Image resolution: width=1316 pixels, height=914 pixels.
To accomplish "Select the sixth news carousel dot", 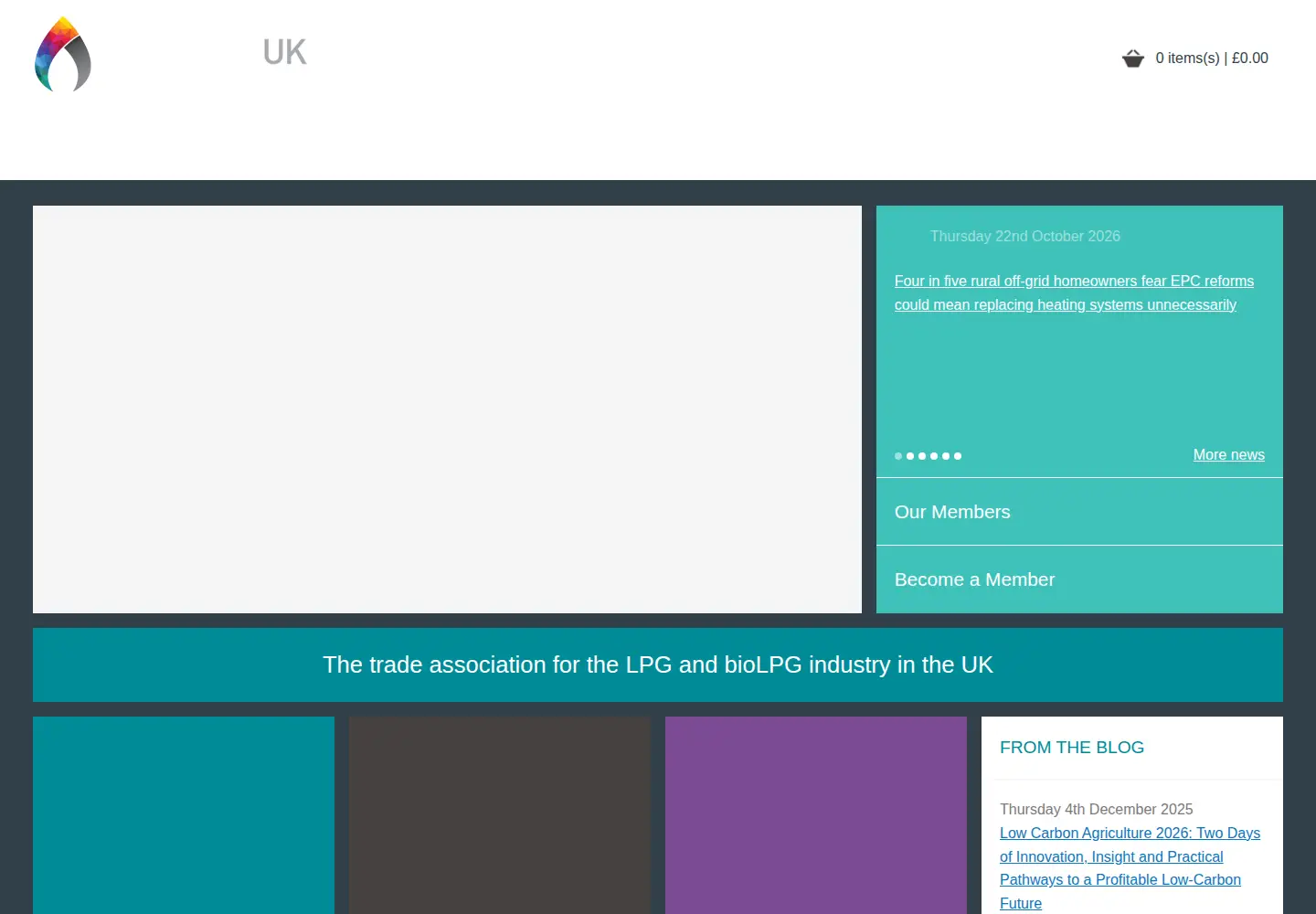I will [x=958, y=456].
